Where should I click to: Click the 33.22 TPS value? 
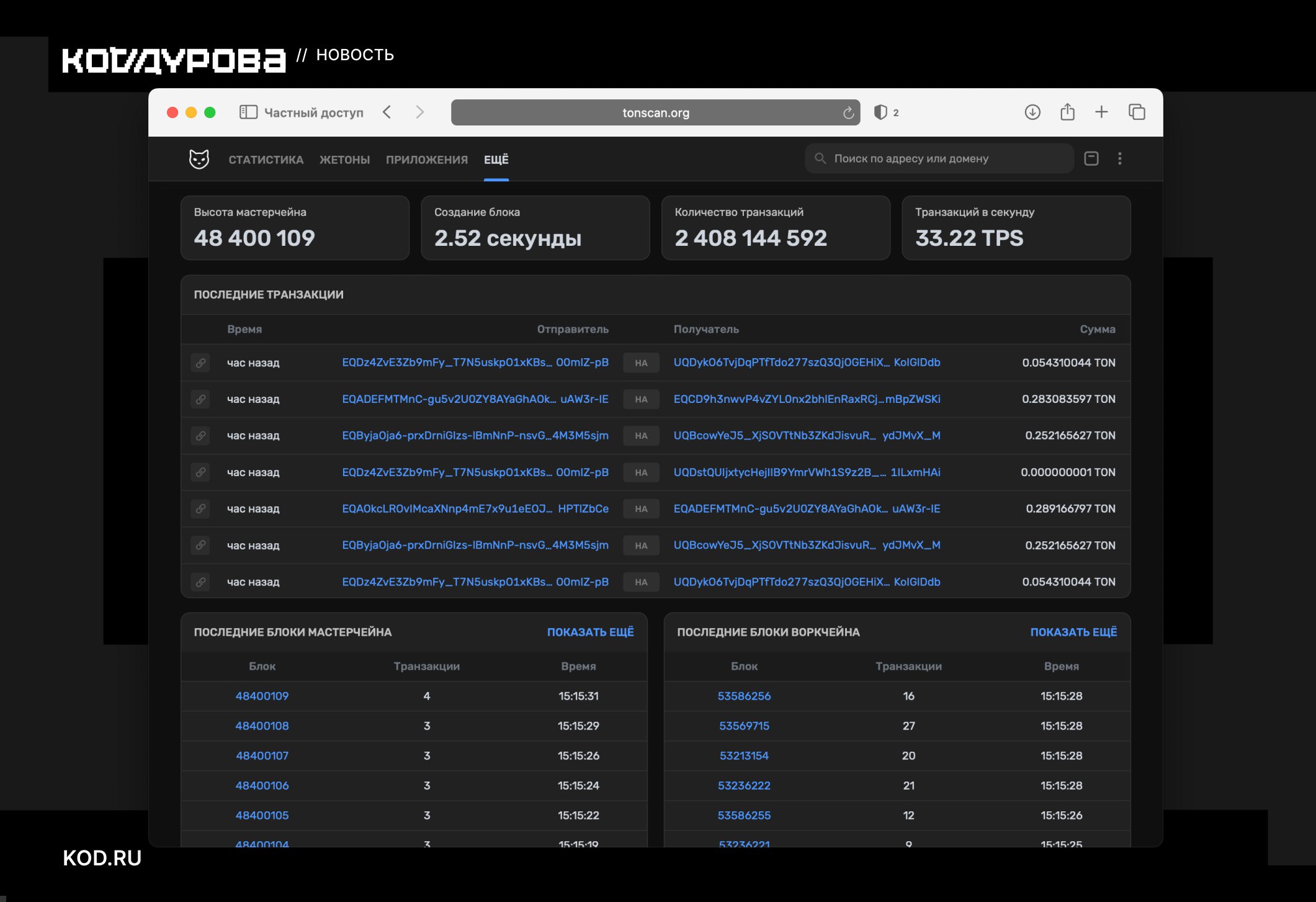pyautogui.click(x=969, y=238)
